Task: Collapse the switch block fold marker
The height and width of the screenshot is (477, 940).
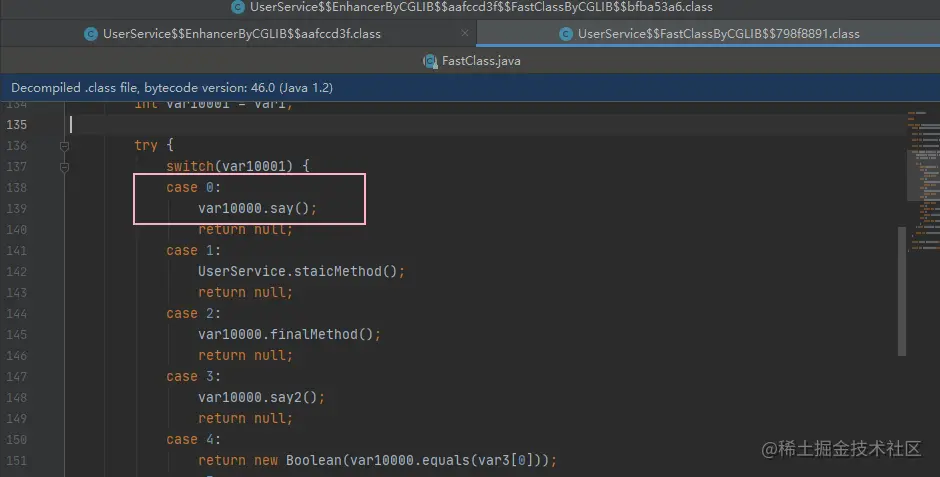Action: pyautogui.click(x=64, y=167)
